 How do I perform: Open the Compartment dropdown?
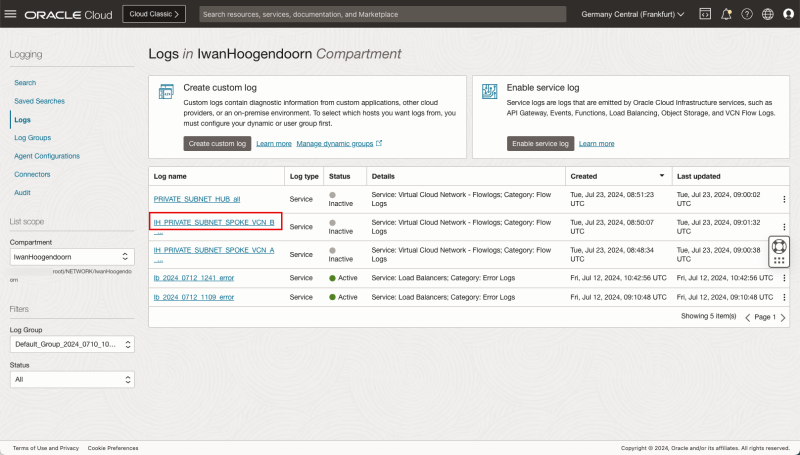[x=71, y=257]
